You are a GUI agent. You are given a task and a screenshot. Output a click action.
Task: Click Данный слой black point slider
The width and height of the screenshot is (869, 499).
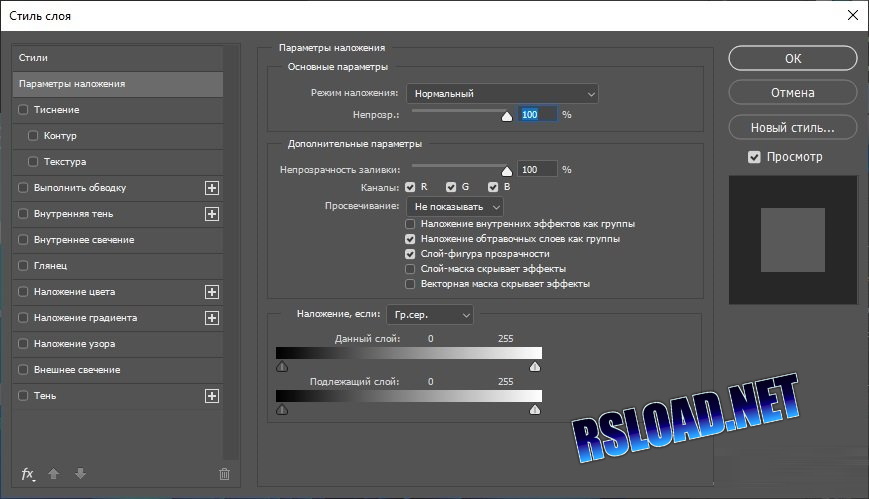tap(282, 366)
